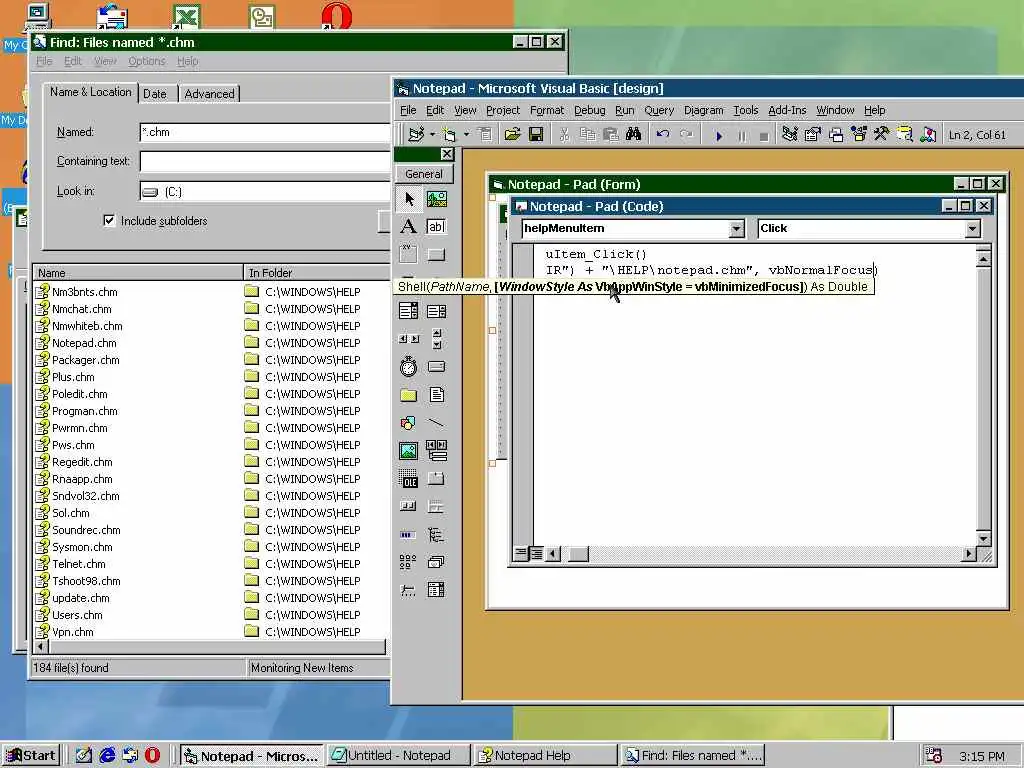Click the Paste icon in the toolbar
The width and height of the screenshot is (1024, 768).
click(611, 135)
